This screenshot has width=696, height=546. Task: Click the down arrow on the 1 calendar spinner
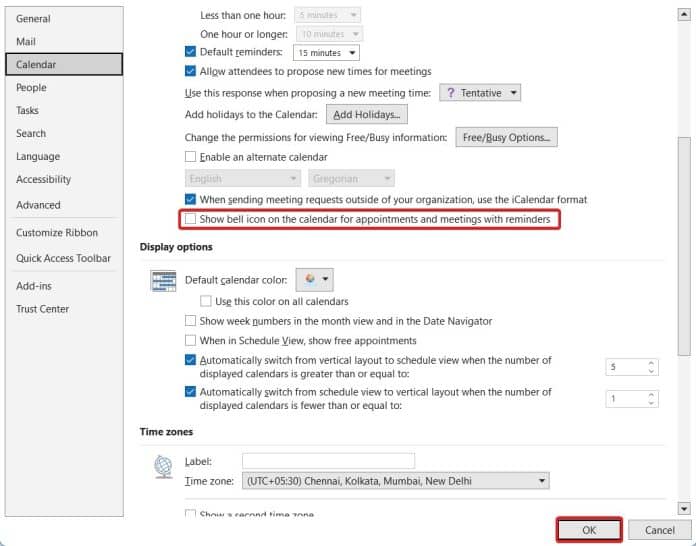(652, 403)
